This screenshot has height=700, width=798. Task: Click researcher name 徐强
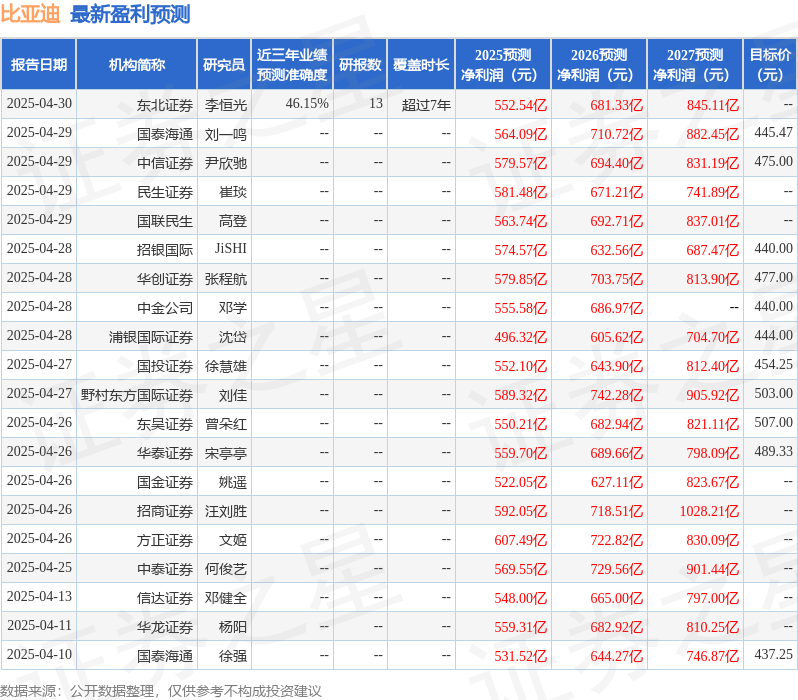pos(233,657)
